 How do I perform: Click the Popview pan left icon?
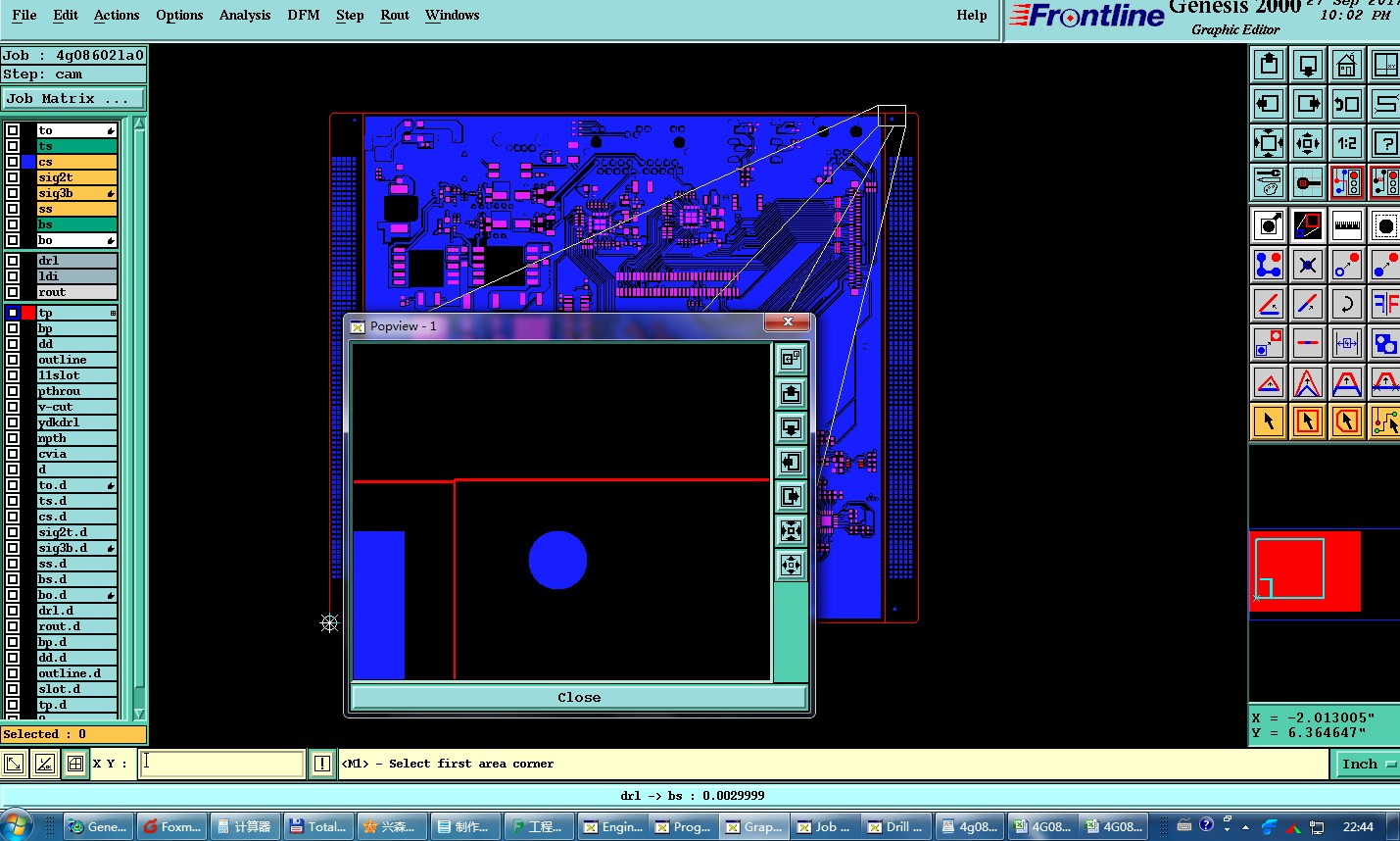[791, 463]
